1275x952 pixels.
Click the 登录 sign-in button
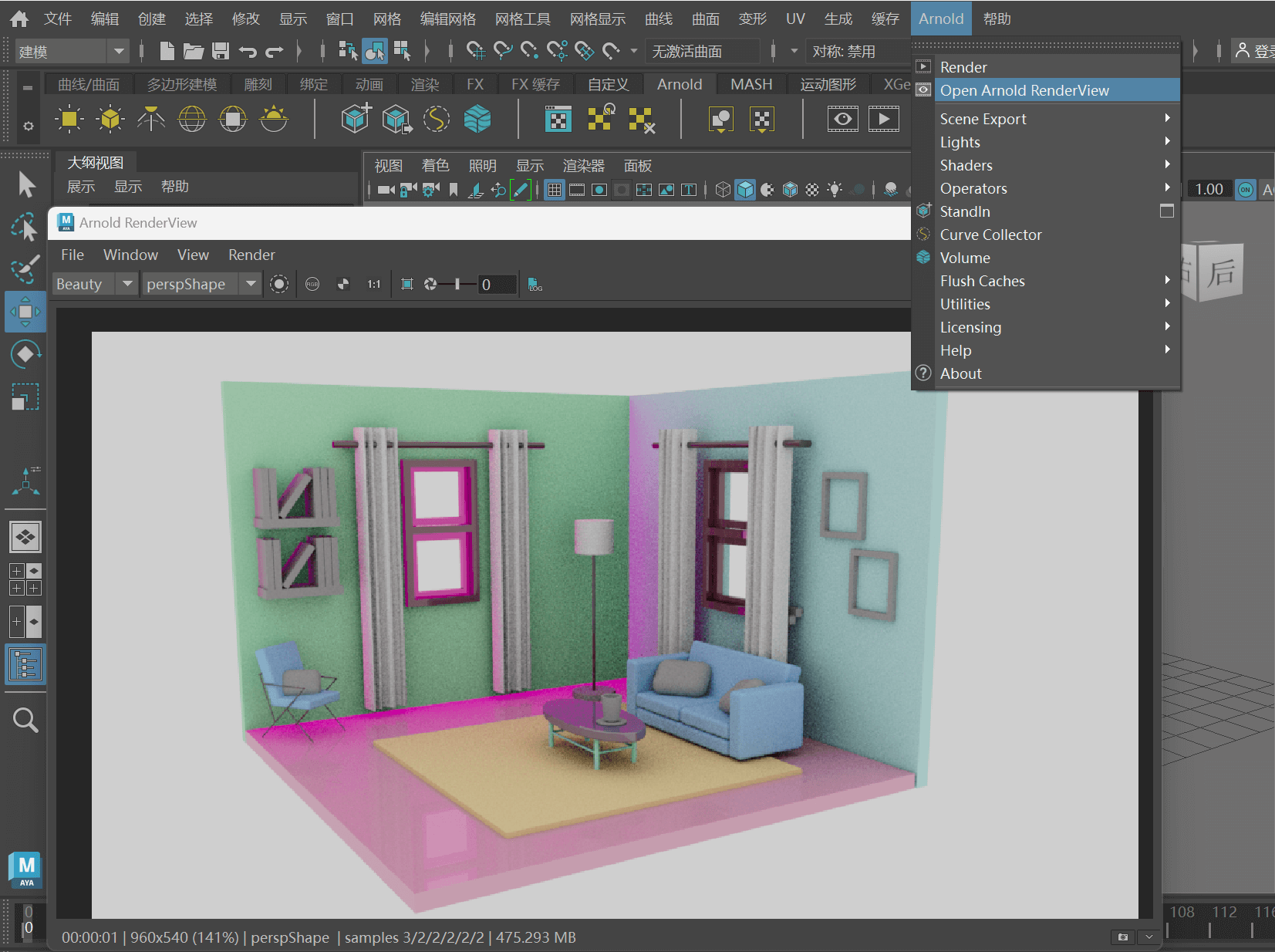[x=1254, y=51]
